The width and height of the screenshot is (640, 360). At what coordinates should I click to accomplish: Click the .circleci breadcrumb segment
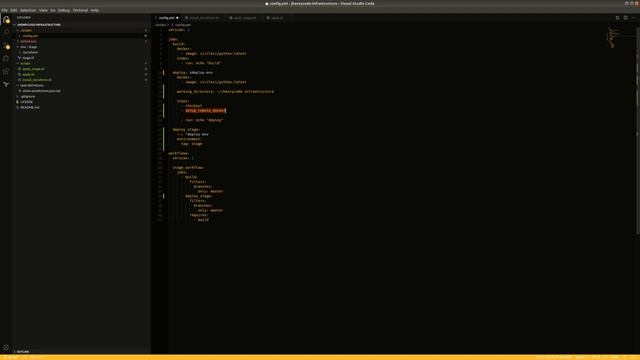pos(161,25)
